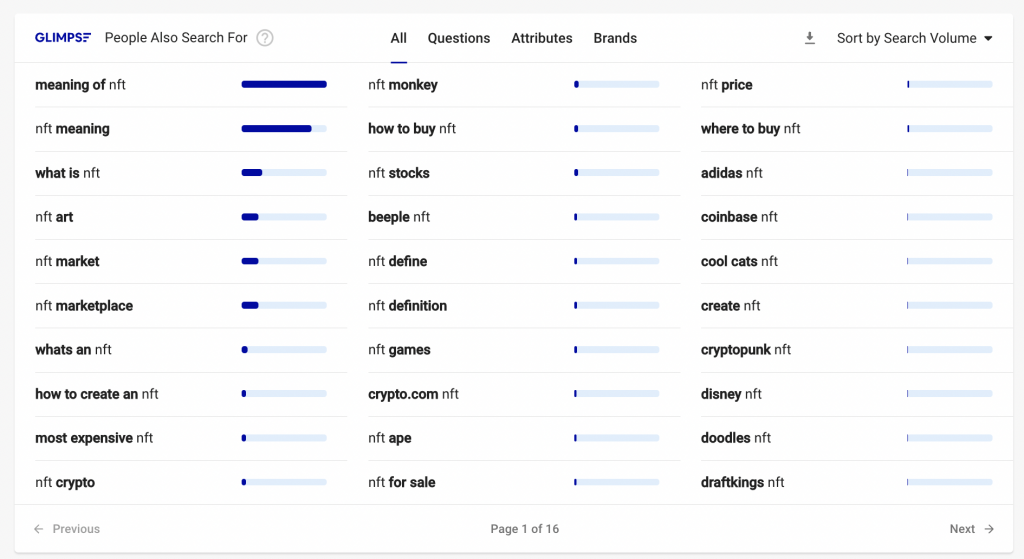Open the help question mark icon

(264, 38)
